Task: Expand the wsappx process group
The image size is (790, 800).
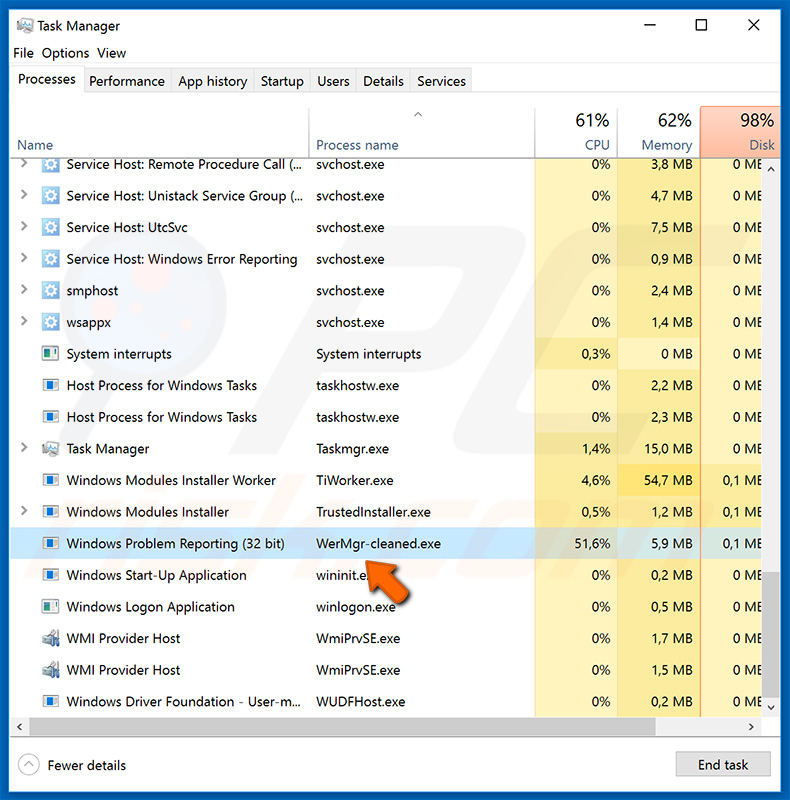Action: click(x=23, y=321)
